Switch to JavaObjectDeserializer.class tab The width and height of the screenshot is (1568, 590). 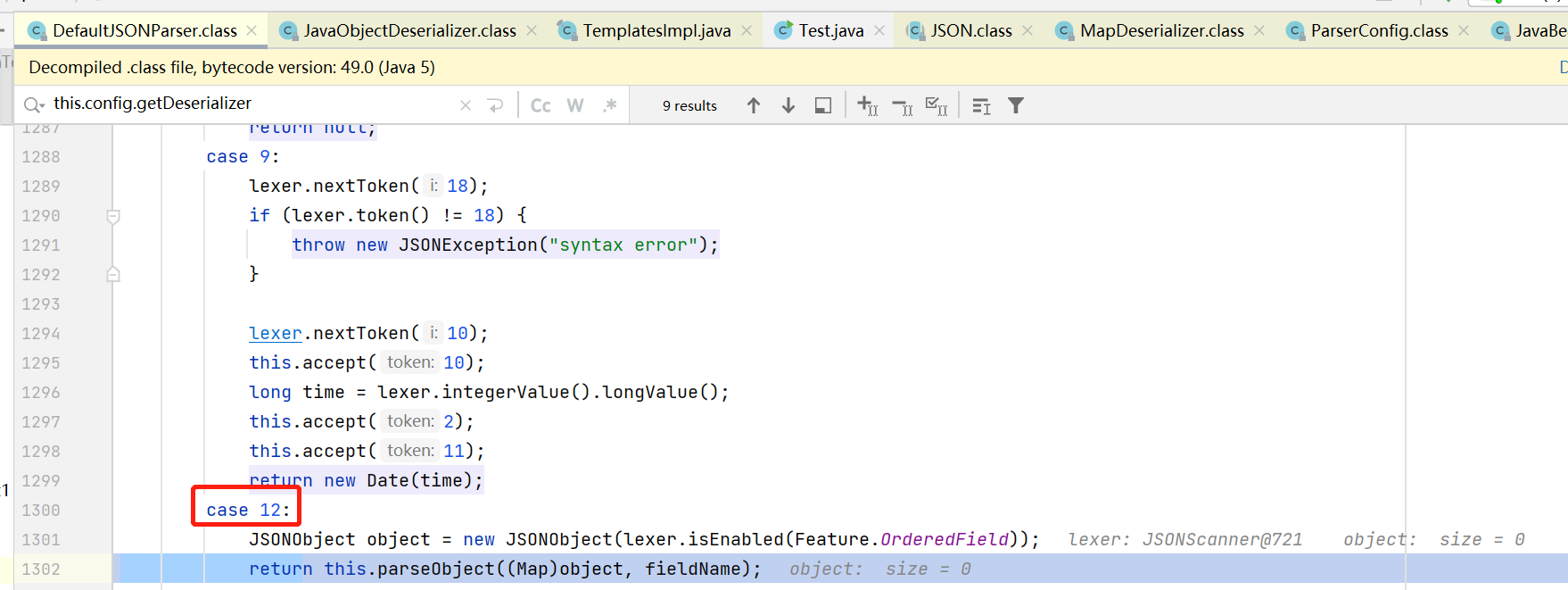pos(409,30)
